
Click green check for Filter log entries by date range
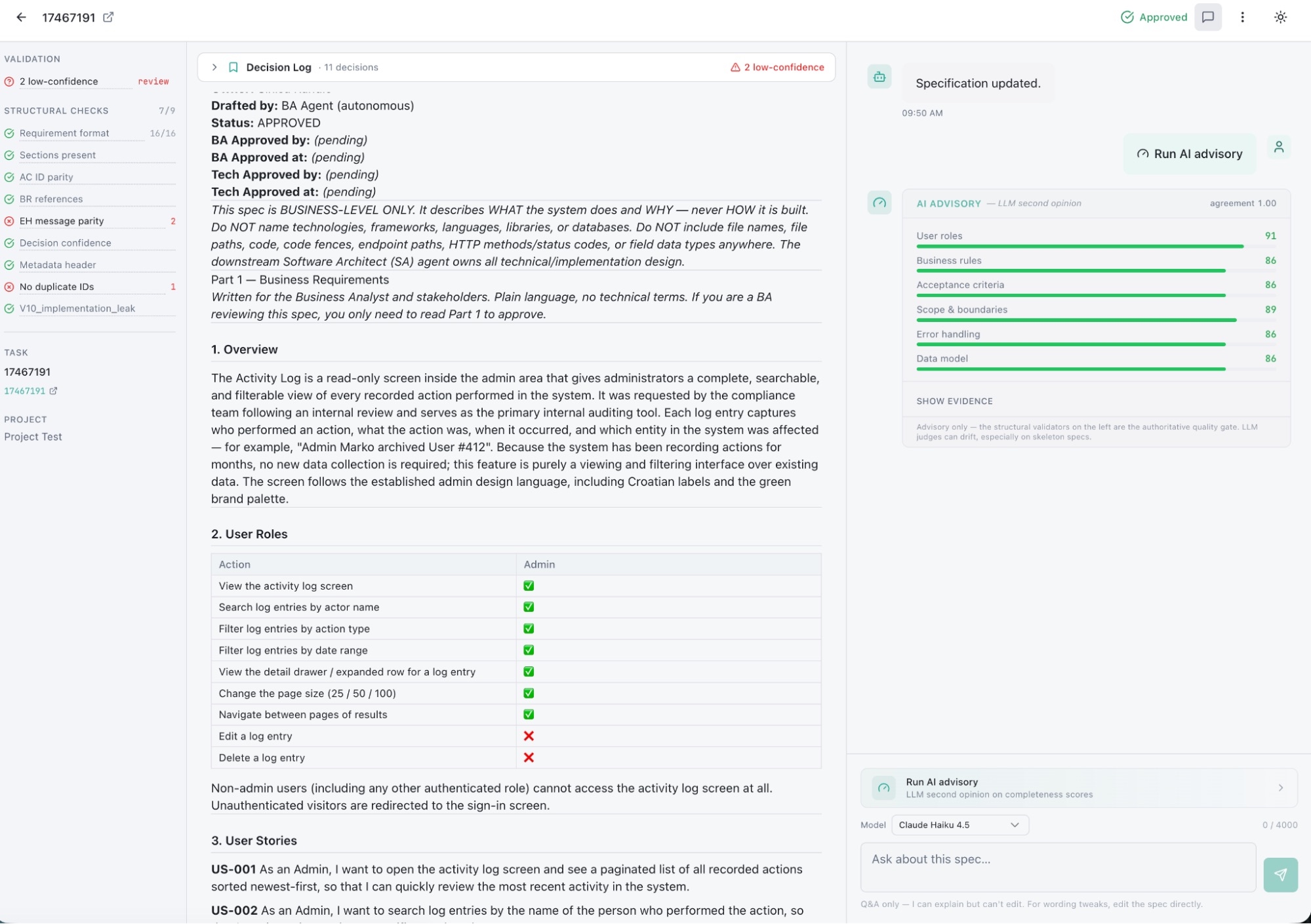tap(529, 650)
